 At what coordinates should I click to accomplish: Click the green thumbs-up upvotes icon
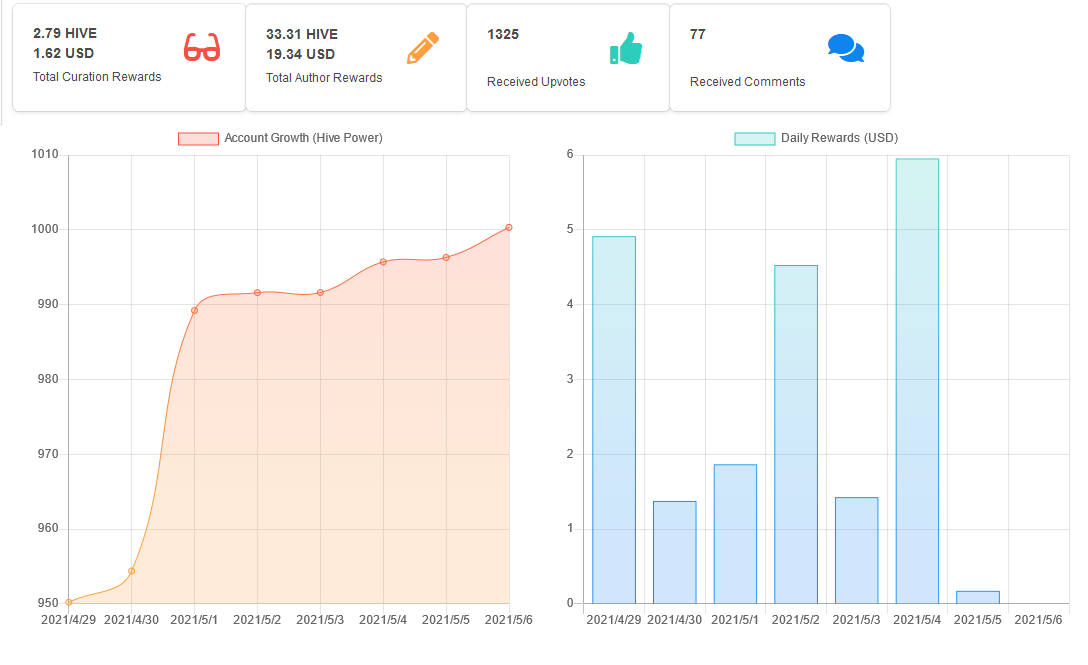tap(626, 48)
